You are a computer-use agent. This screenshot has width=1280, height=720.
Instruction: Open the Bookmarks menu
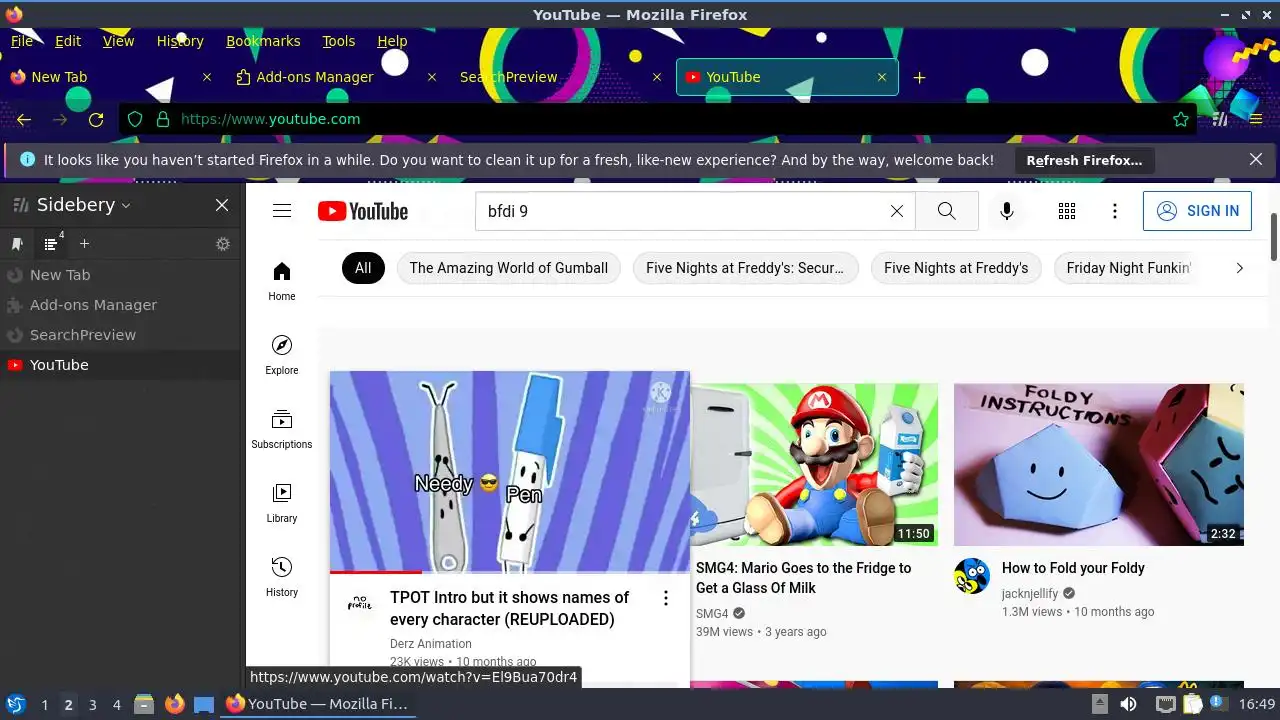click(x=263, y=41)
